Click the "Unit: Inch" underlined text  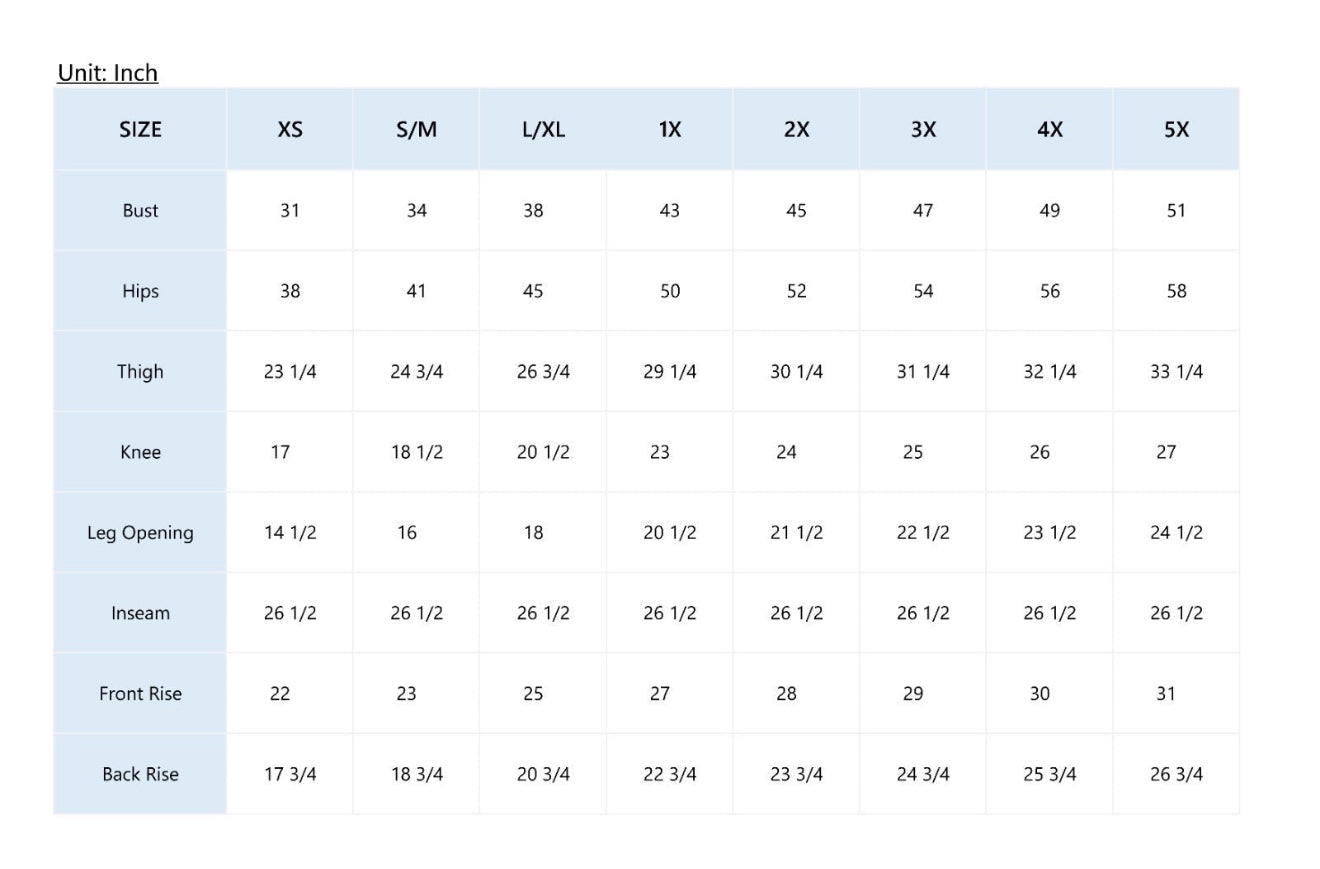pos(107,73)
